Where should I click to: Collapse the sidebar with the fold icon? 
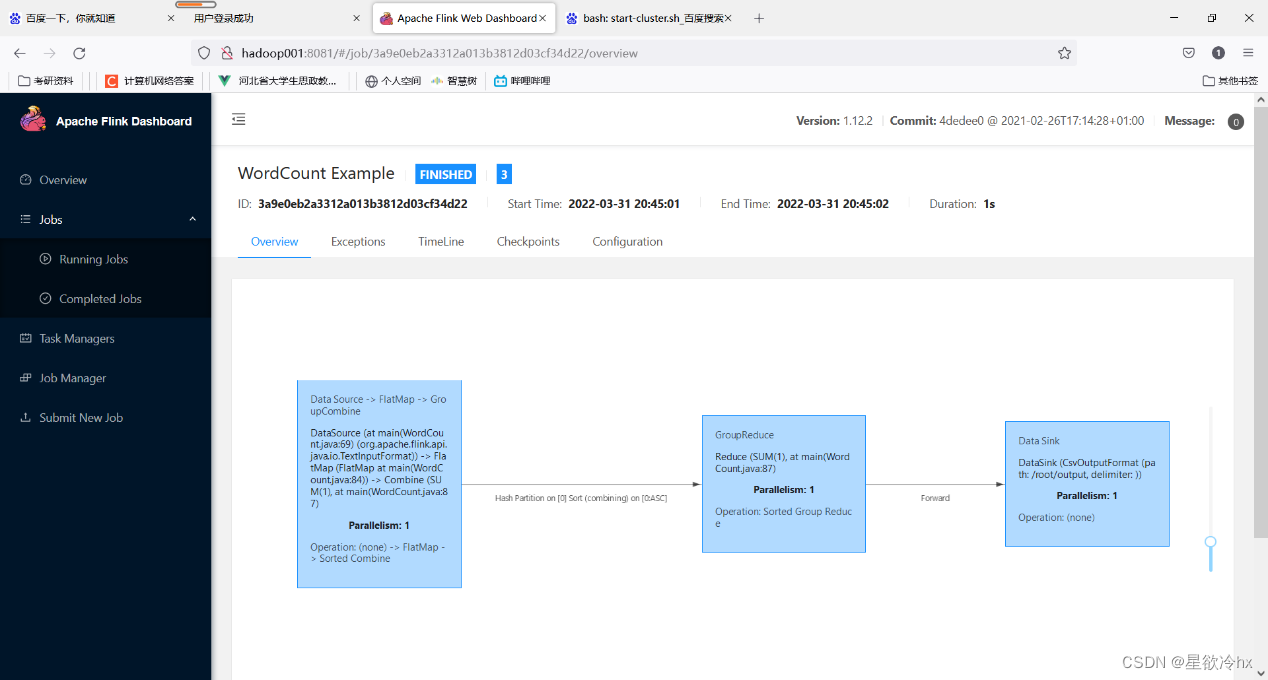click(x=238, y=120)
